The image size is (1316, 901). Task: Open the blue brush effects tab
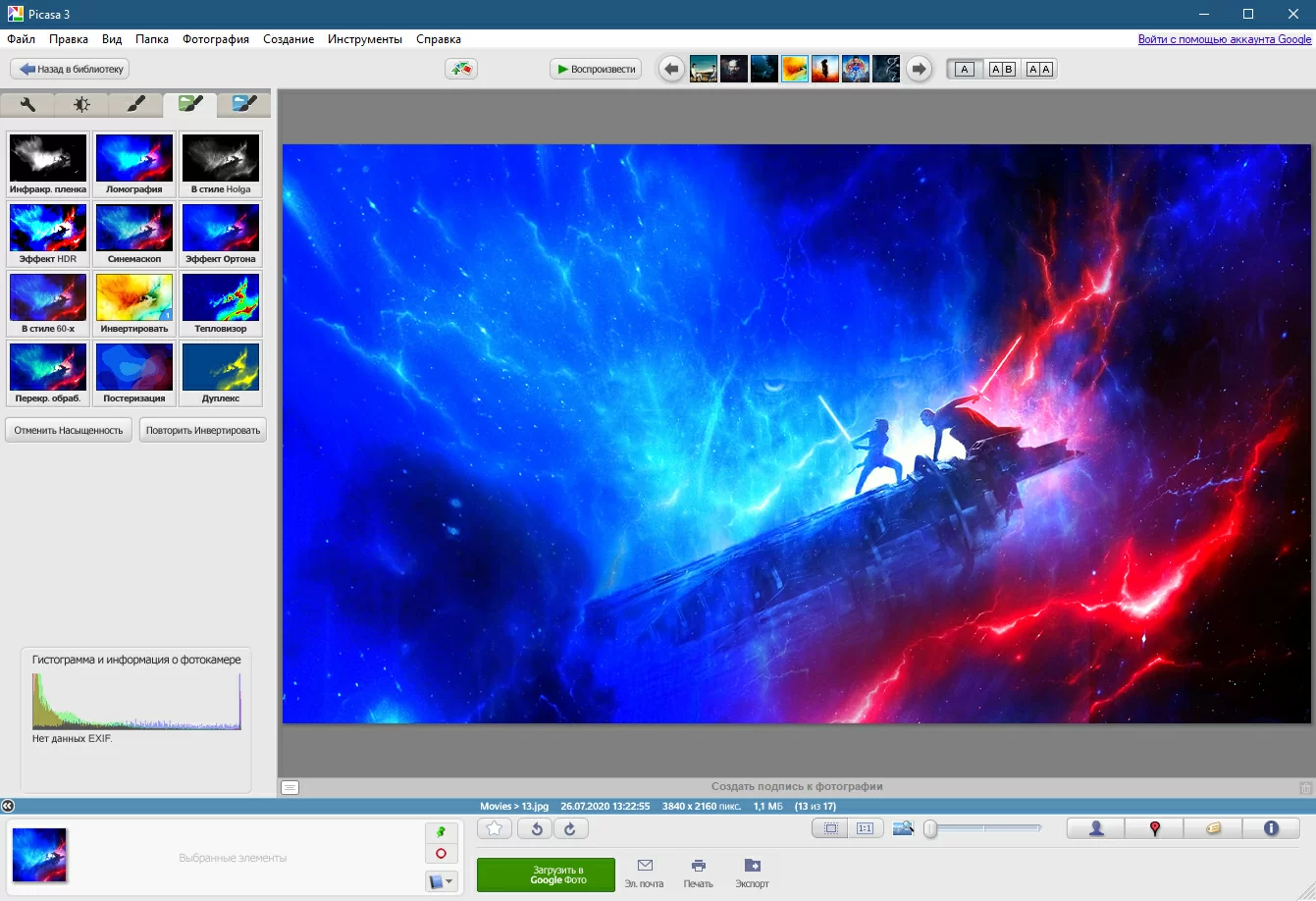pyautogui.click(x=244, y=104)
